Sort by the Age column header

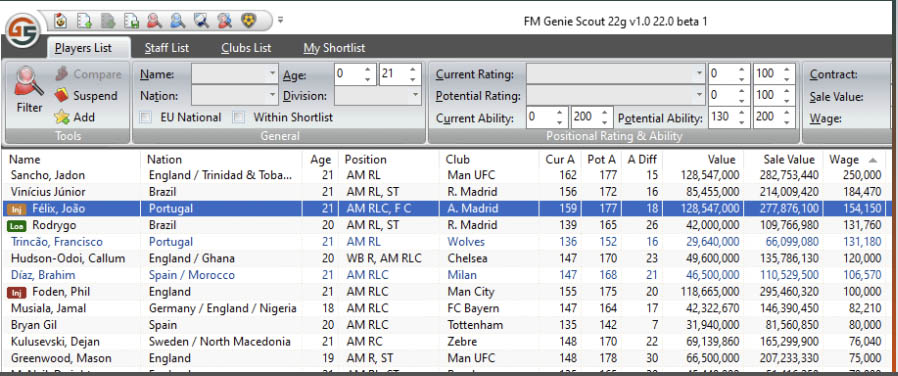[320, 160]
